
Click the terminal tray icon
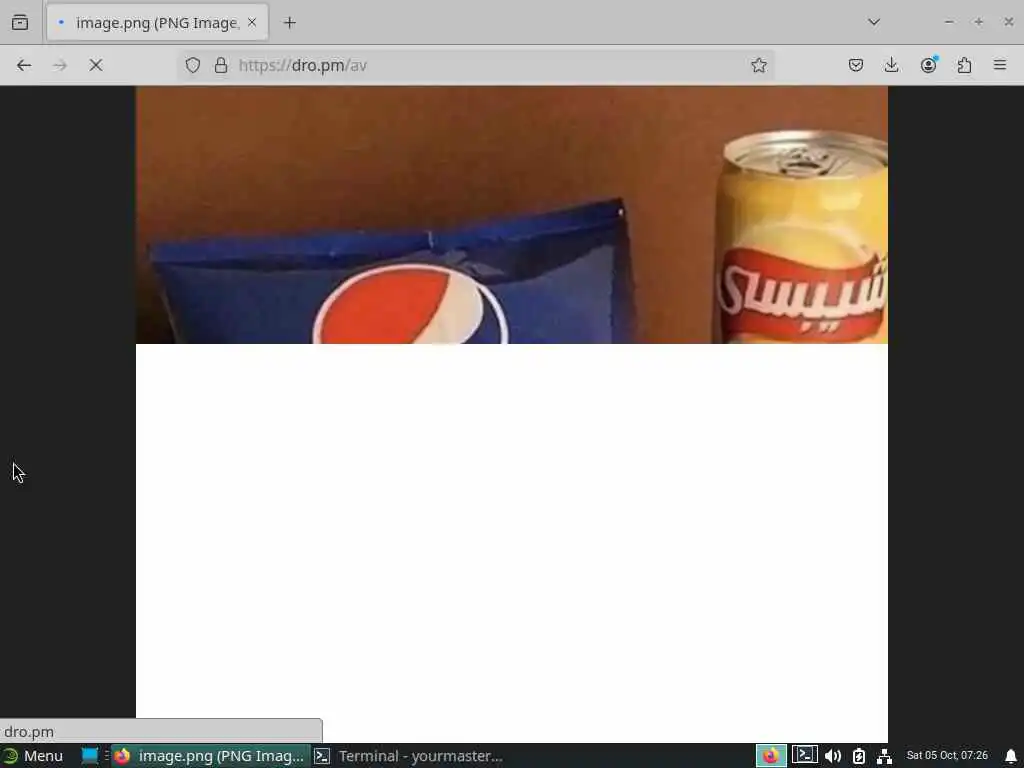pyautogui.click(x=805, y=756)
